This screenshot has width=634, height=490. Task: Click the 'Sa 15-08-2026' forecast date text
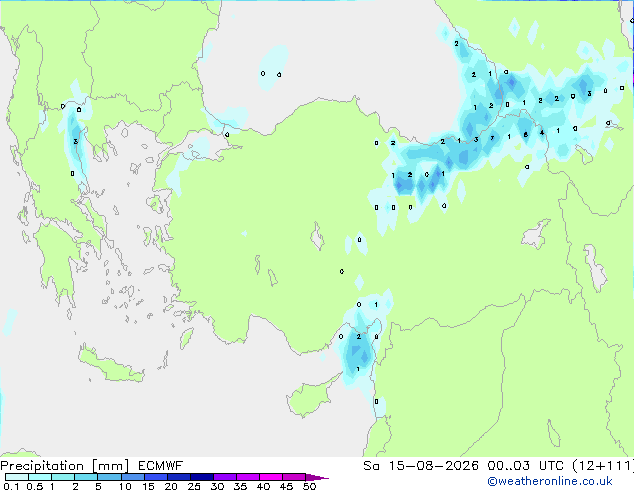click(x=421, y=466)
